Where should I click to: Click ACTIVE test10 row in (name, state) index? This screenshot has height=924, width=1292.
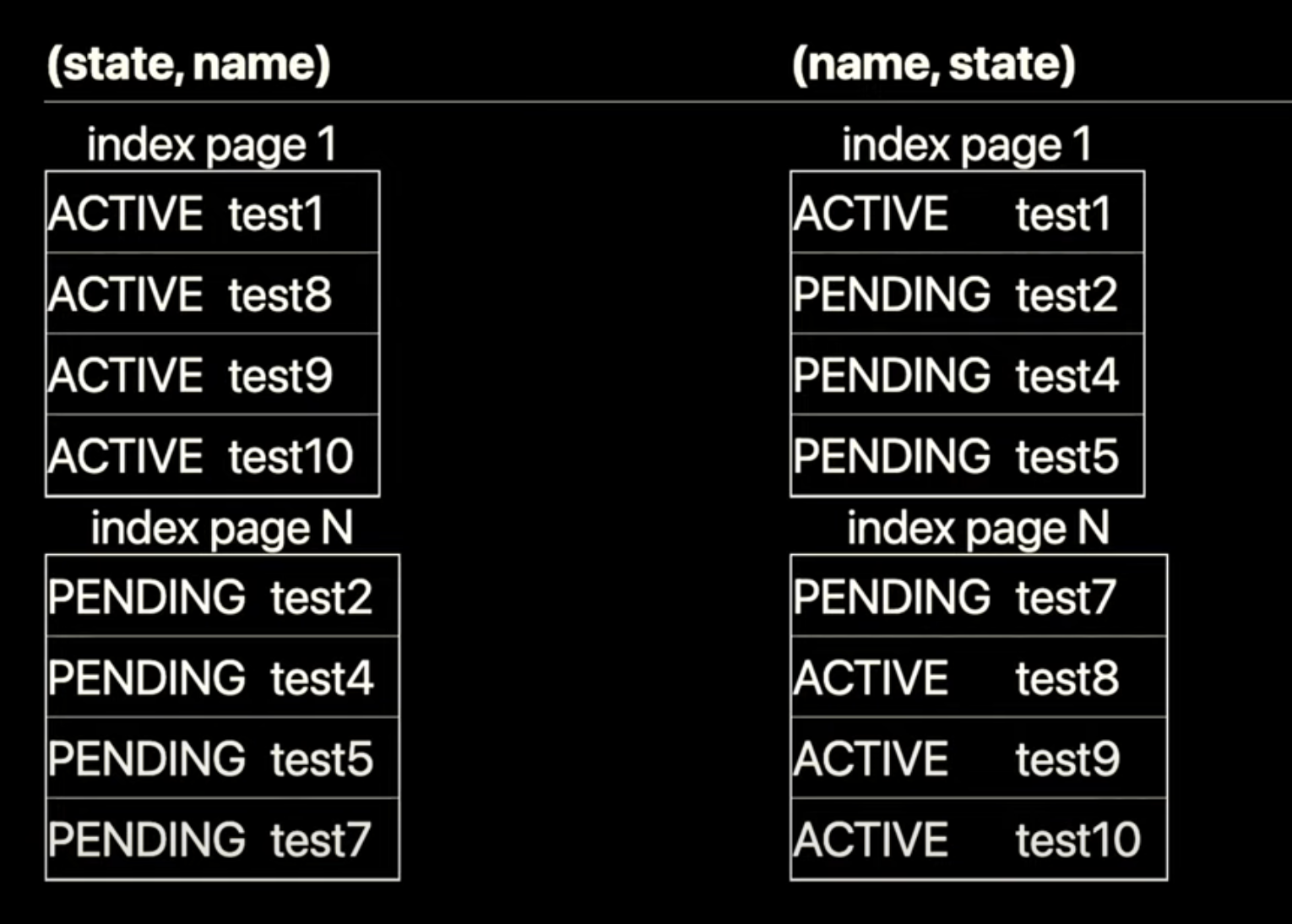tap(978, 840)
